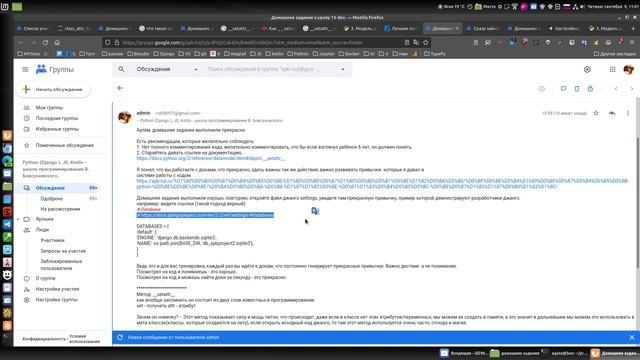Open О группе in sidebar
This screenshot has width=640, height=360.
(45, 278)
